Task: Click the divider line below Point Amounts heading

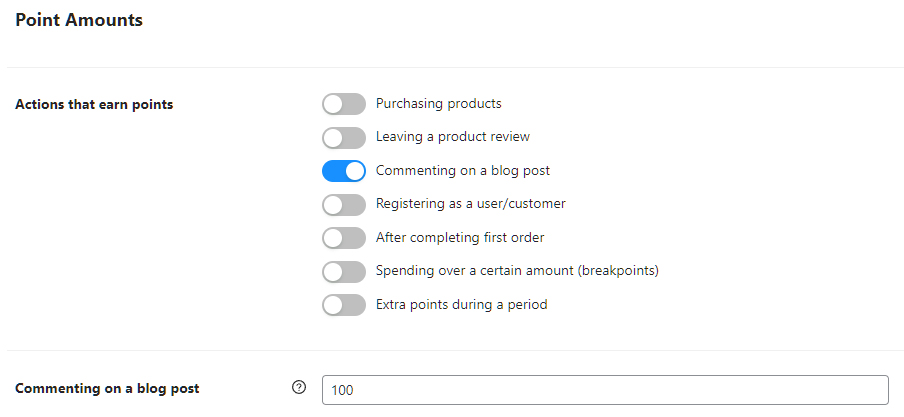Action: coord(452,68)
